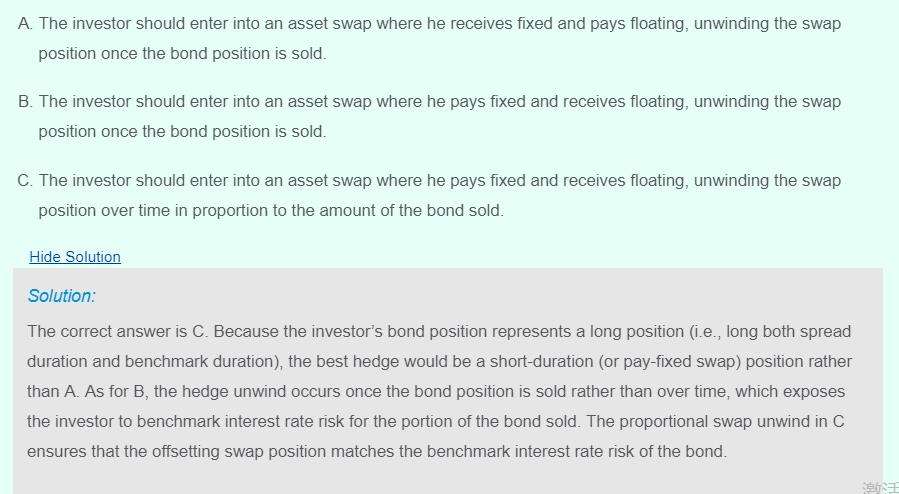Click second line of option B text
899x494 pixels.
(182, 132)
